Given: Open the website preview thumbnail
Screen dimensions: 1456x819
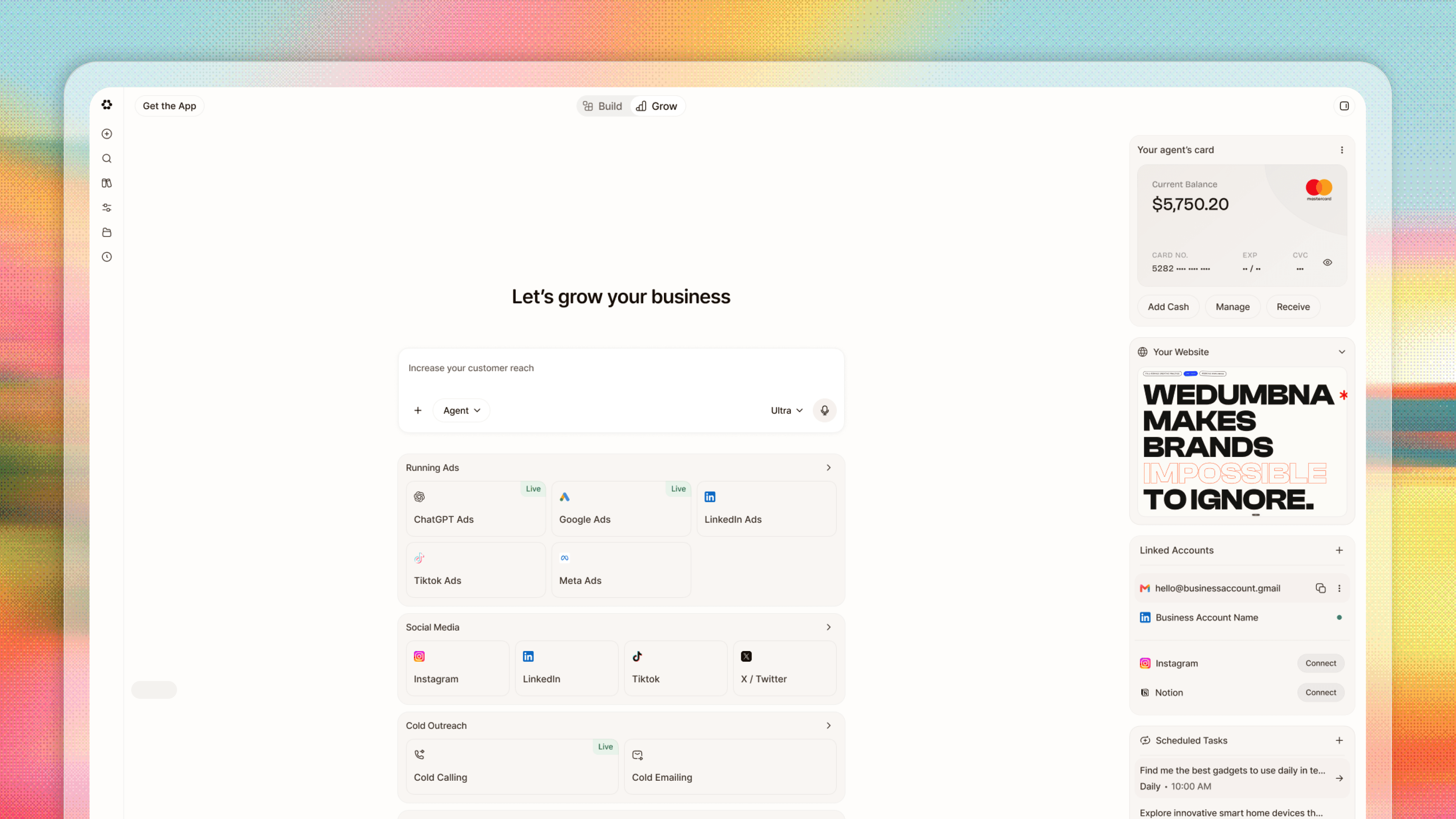Looking at the screenshot, I should (1243, 442).
